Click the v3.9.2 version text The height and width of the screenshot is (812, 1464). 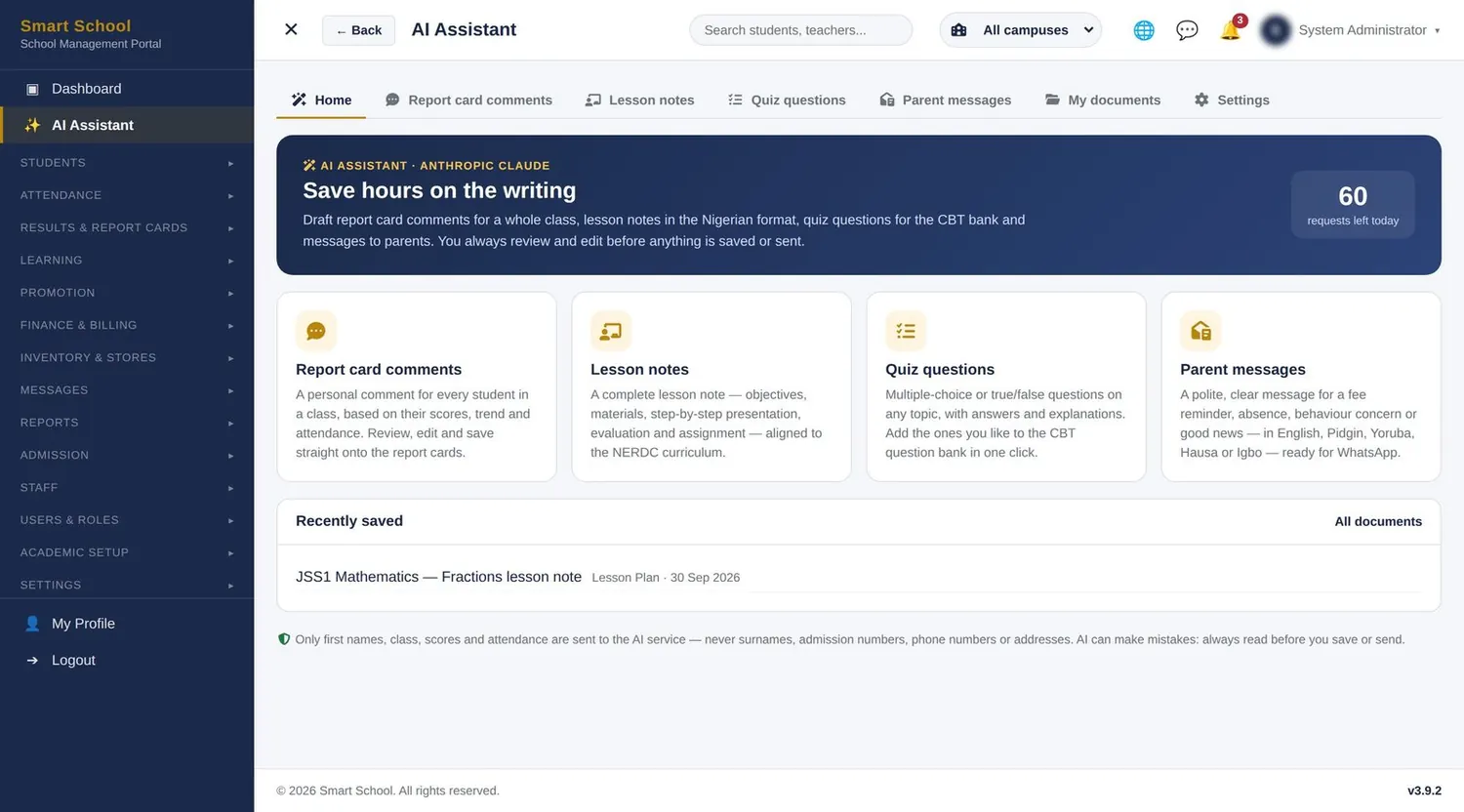point(1424,791)
